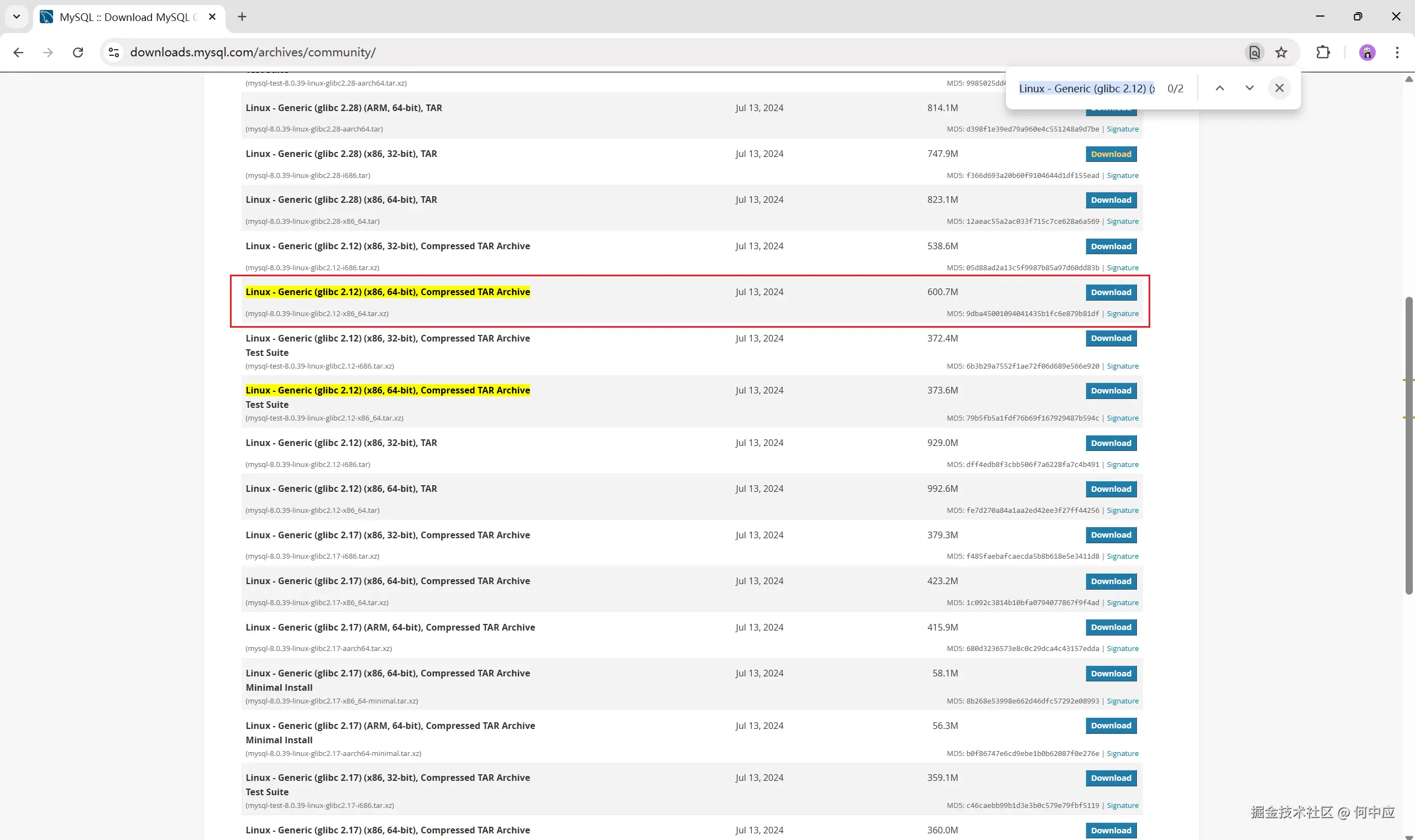
Task: Open a new browser tab
Action: 242,17
